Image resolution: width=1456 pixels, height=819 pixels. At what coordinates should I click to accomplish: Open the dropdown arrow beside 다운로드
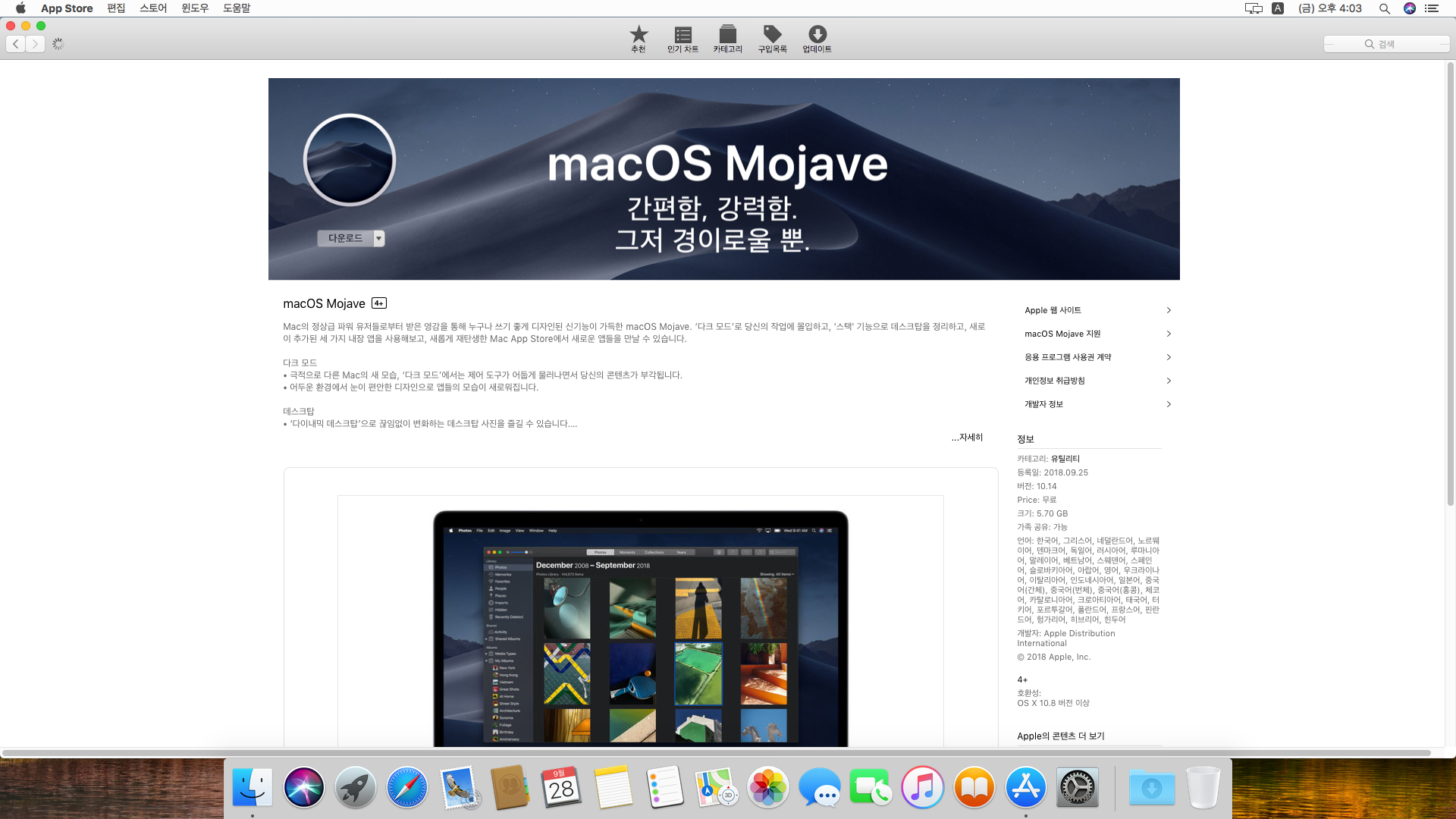point(379,238)
